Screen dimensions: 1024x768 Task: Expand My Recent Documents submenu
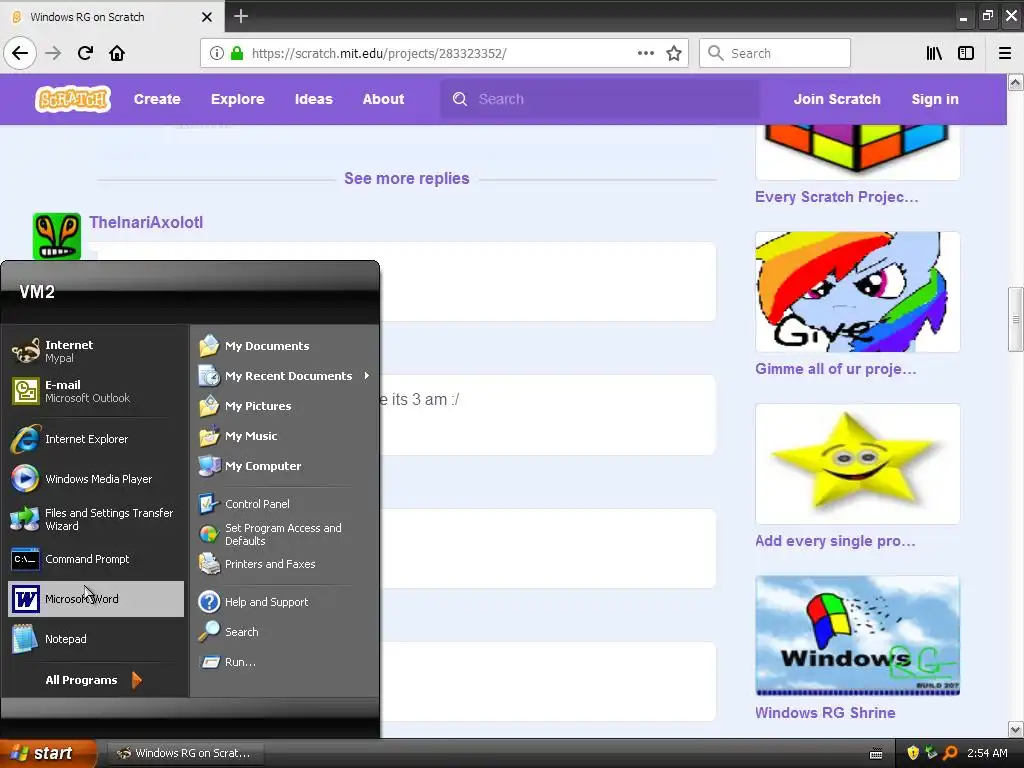(284, 376)
